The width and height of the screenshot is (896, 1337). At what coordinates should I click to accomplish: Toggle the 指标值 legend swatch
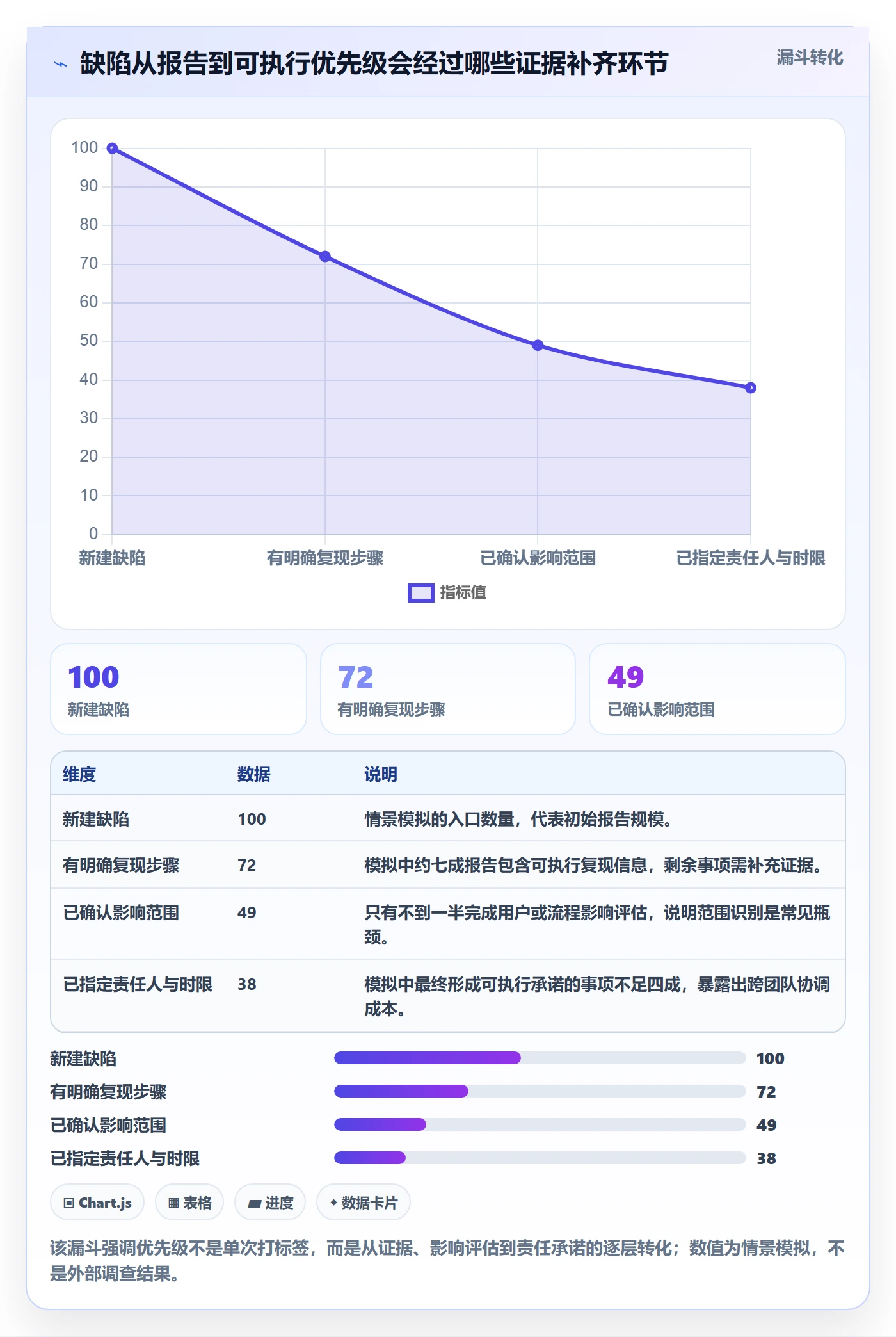click(421, 593)
